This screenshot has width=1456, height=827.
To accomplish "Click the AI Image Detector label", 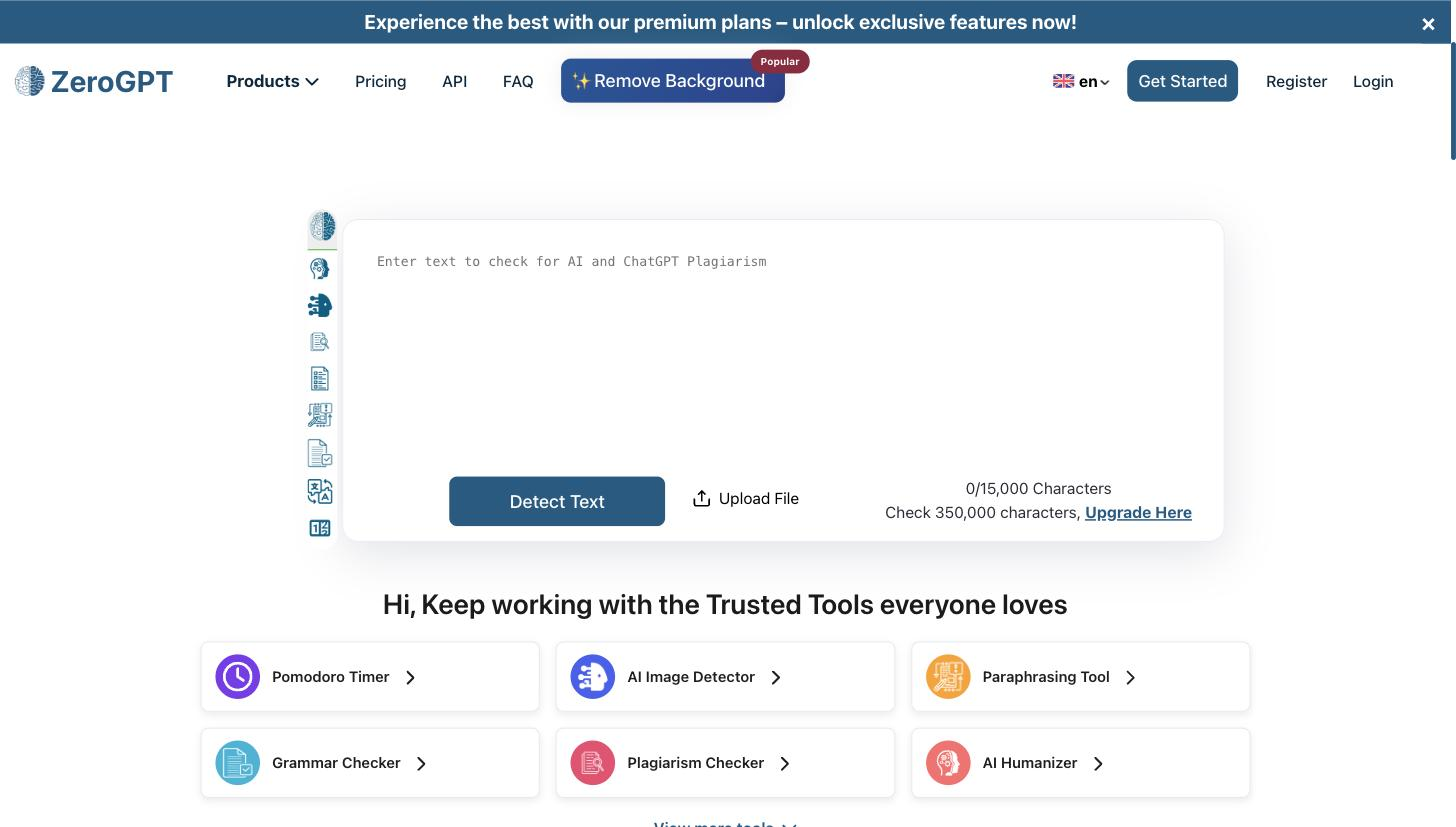I will 691,677.
